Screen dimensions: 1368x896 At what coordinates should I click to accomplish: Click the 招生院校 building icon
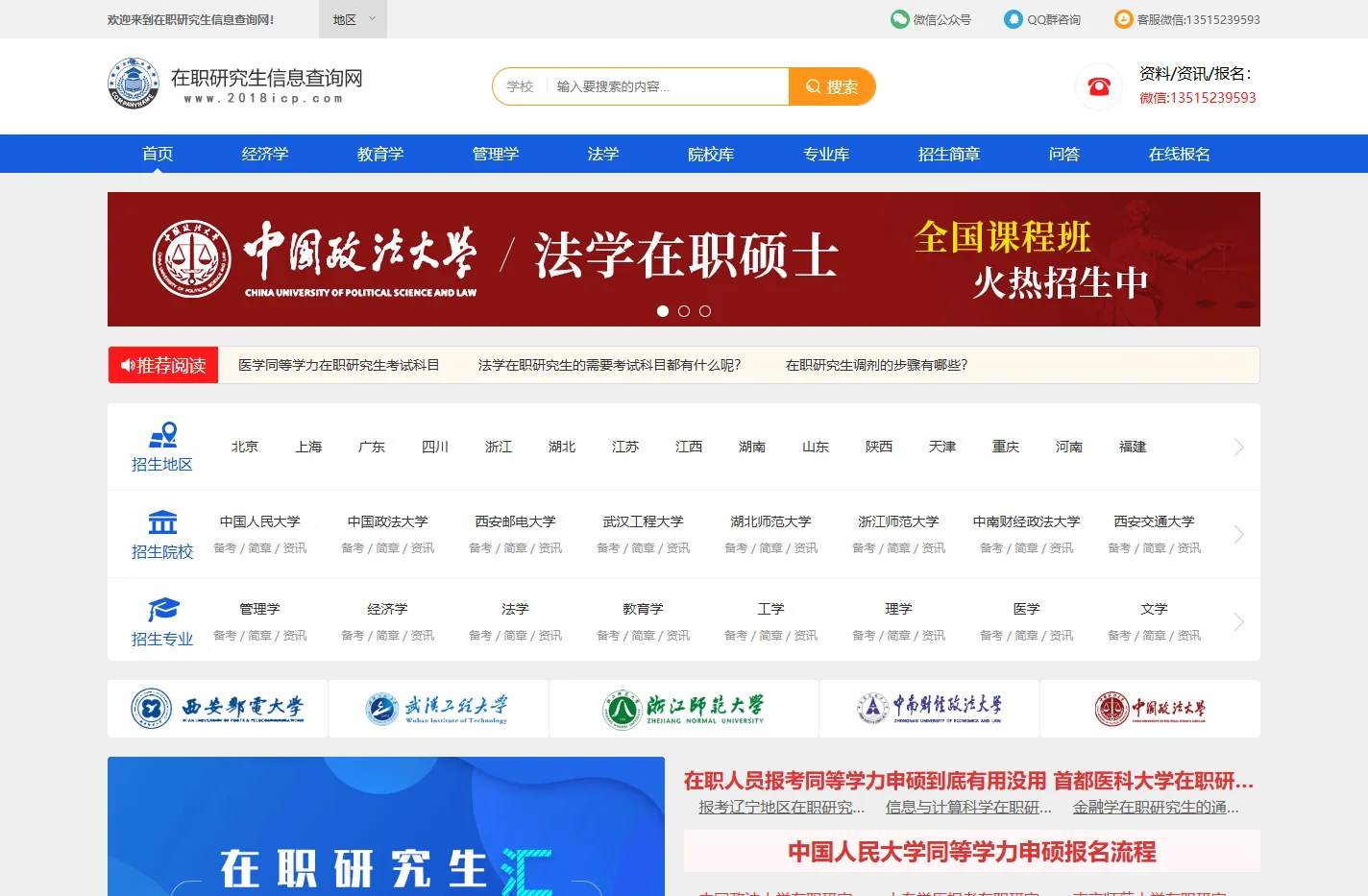point(162,521)
